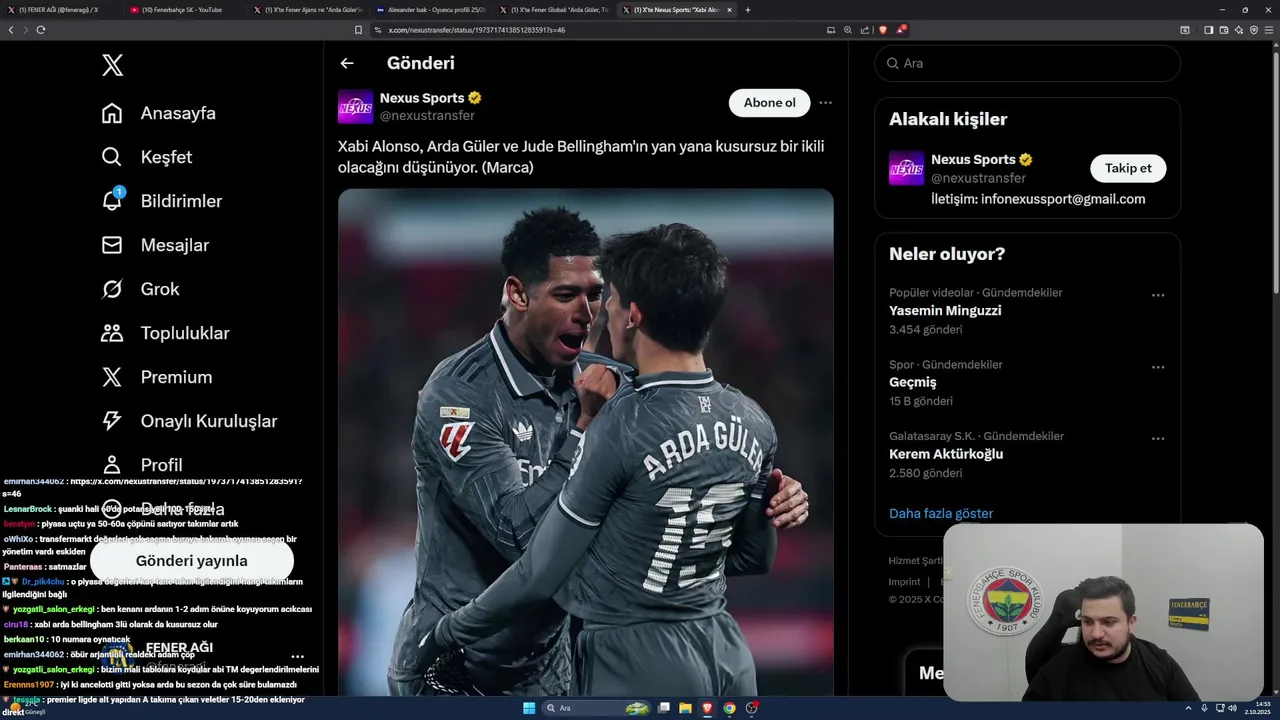Open the Yasemin Minguzzi trend
Viewport: 1280px width, 720px height.
click(945, 311)
